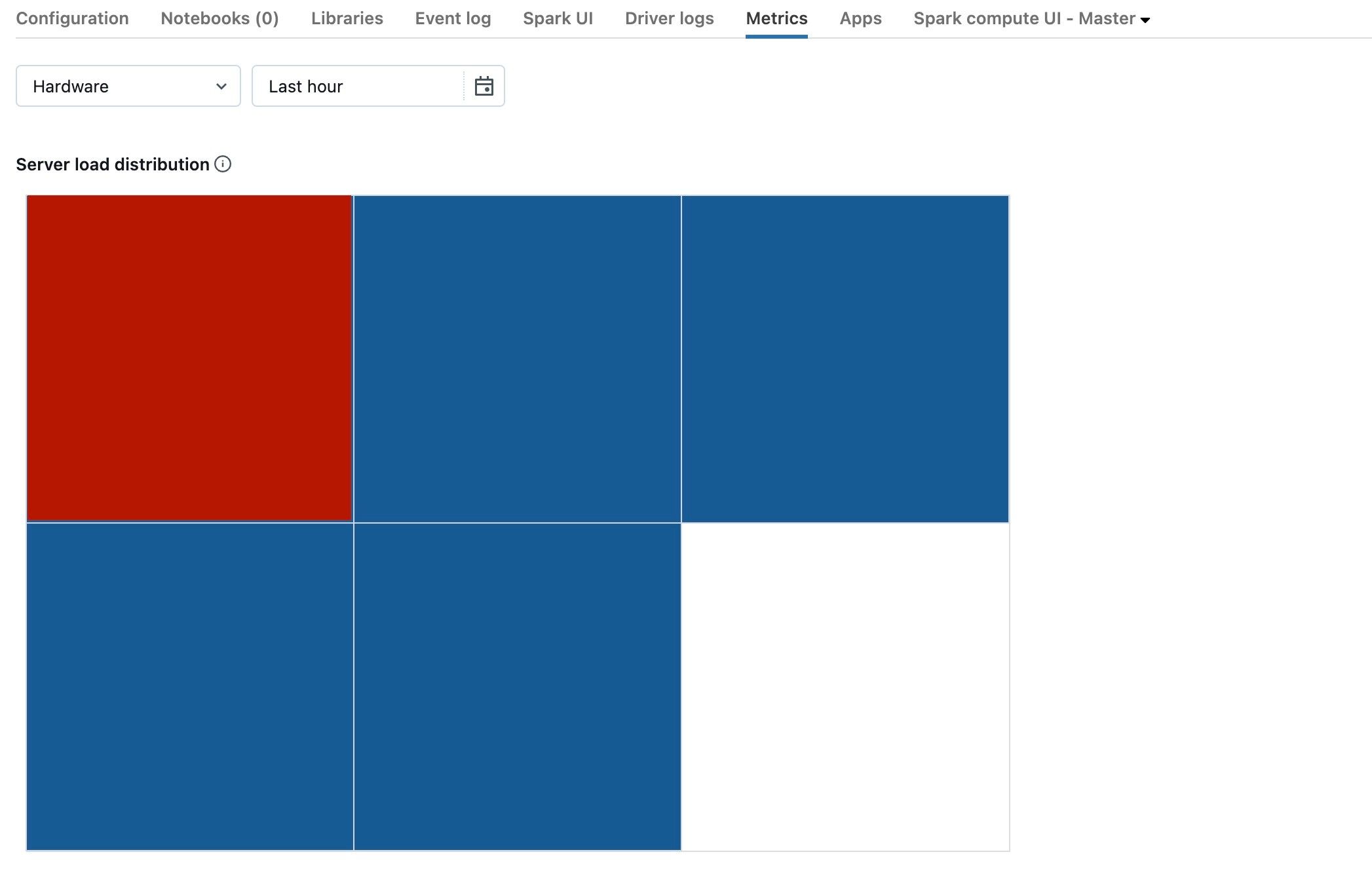Open the Driver logs tab
The width and height of the screenshot is (1372, 869).
(669, 18)
